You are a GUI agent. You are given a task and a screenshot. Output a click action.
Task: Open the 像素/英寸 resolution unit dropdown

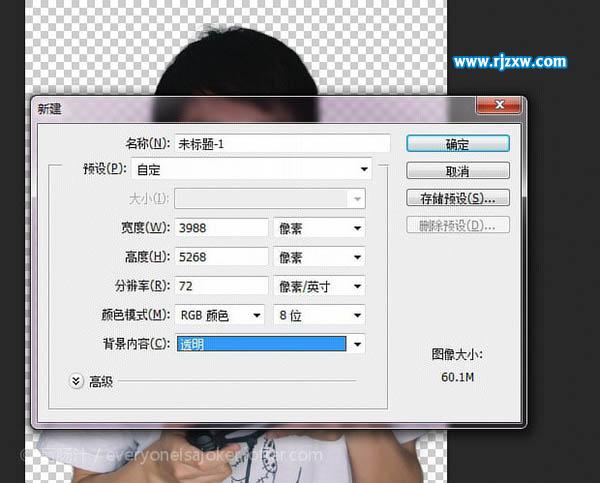(x=320, y=286)
